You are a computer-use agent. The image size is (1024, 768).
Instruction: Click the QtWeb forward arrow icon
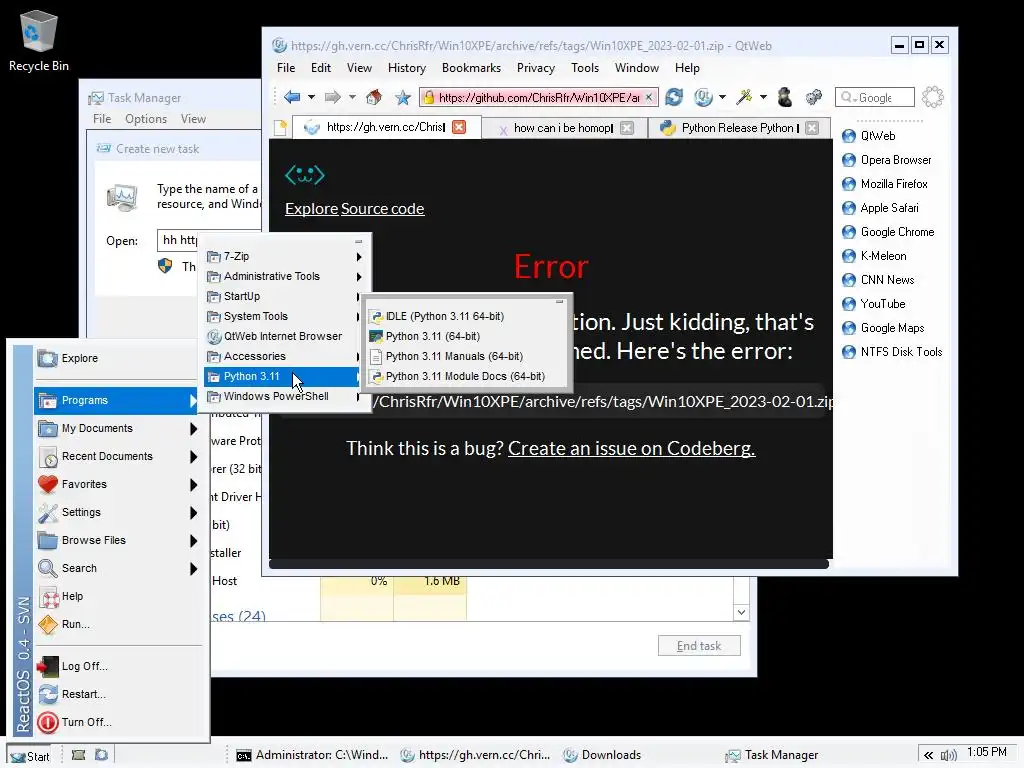pos(332,97)
